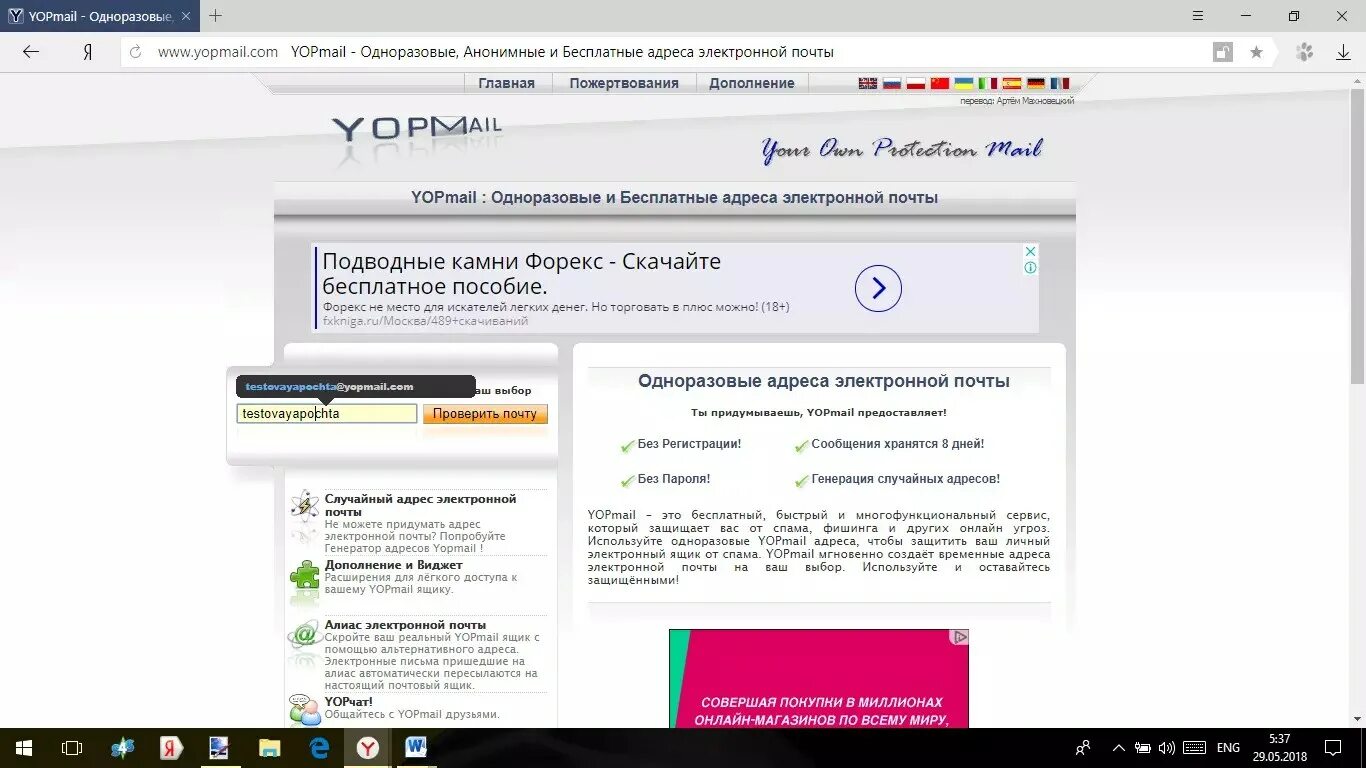The height and width of the screenshot is (768, 1366).
Task: Open the Главная menu item
Action: tap(506, 83)
